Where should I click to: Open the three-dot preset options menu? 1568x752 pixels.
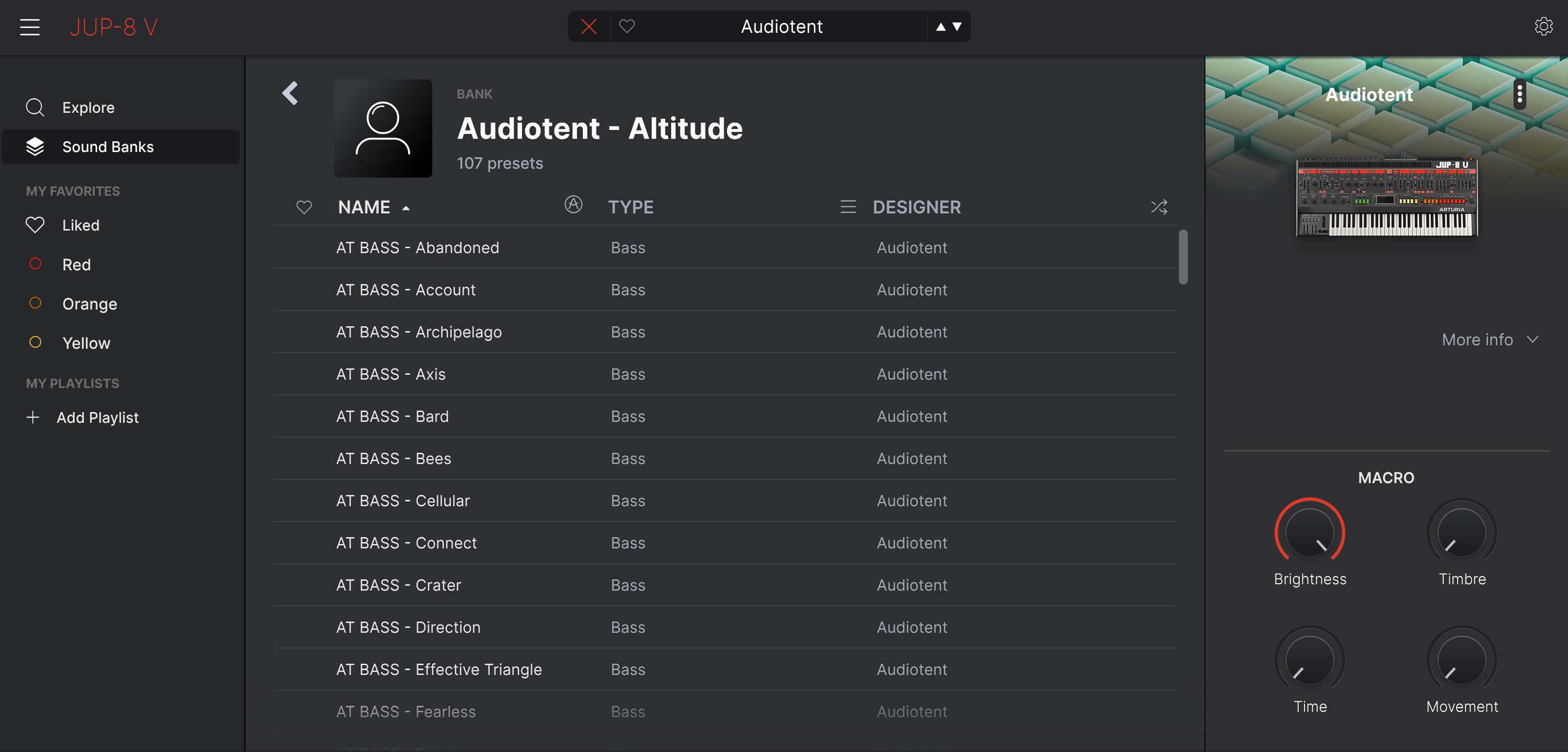tap(1519, 94)
